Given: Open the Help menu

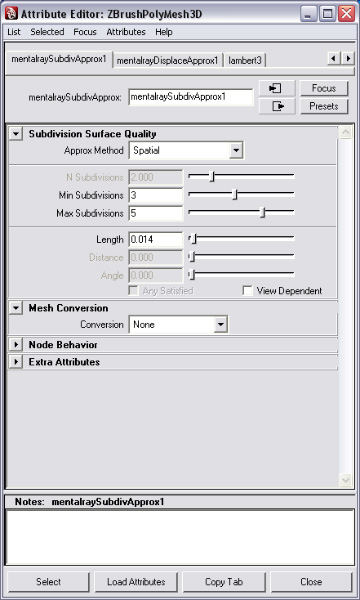Looking at the screenshot, I should 164,32.
